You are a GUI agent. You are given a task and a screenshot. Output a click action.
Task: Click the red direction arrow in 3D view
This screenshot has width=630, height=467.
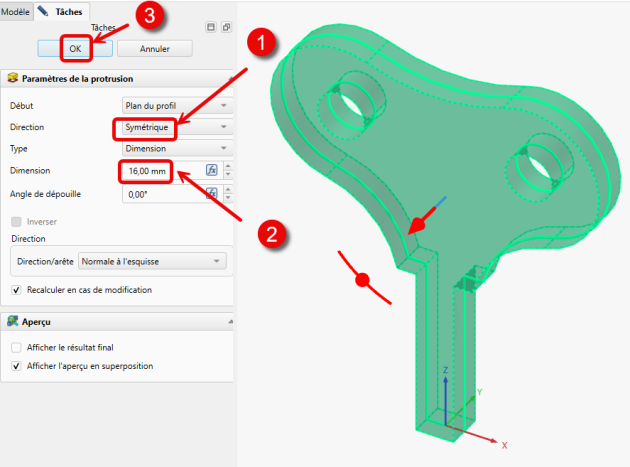pos(421,220)
